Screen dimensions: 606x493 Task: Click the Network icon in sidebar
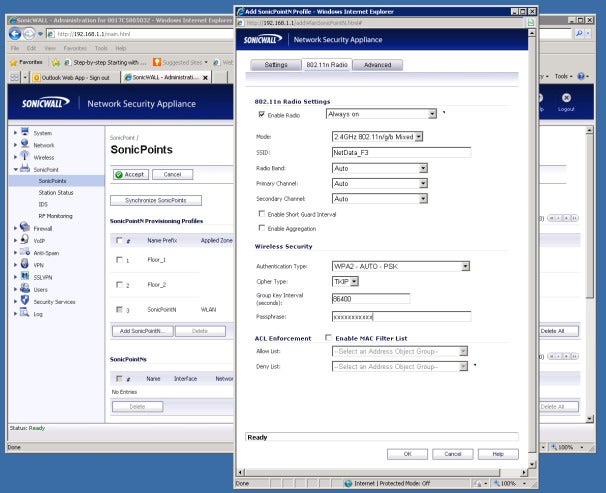click(x=25, y=144)
